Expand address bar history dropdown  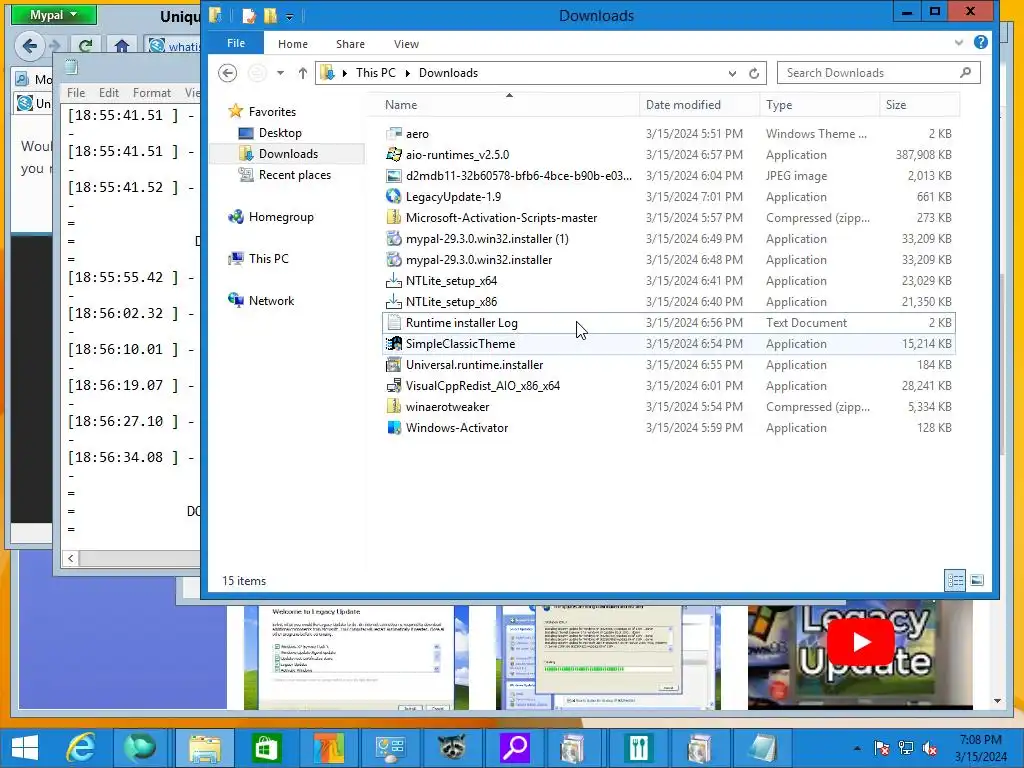point(732,73)
